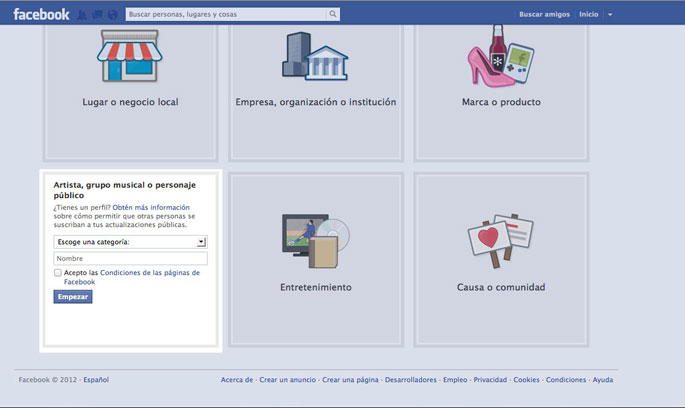The width and height of the screenshot is (685, 408).
Task: Open Crear un anuncio footer link
Action: click(x=287, y=380)
